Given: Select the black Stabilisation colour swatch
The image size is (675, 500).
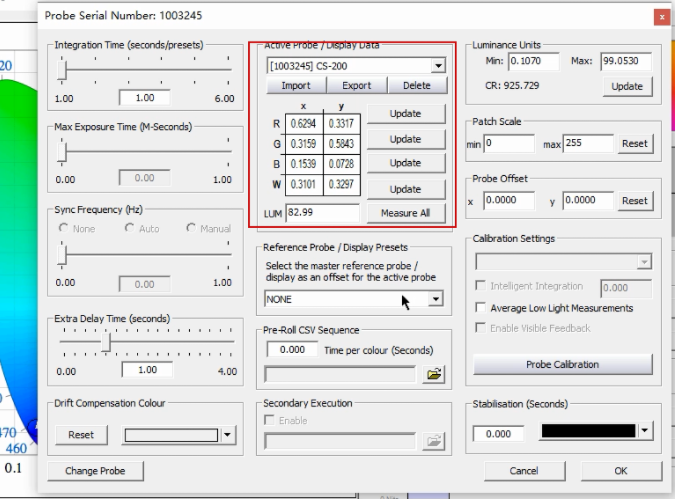Looking at the screenshot, I should 586,431.
